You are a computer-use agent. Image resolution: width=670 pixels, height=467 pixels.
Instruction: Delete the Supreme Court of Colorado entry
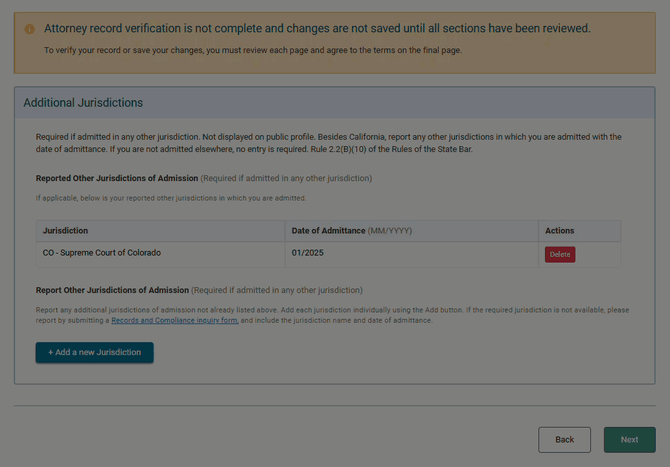click(x=559, y=254)
